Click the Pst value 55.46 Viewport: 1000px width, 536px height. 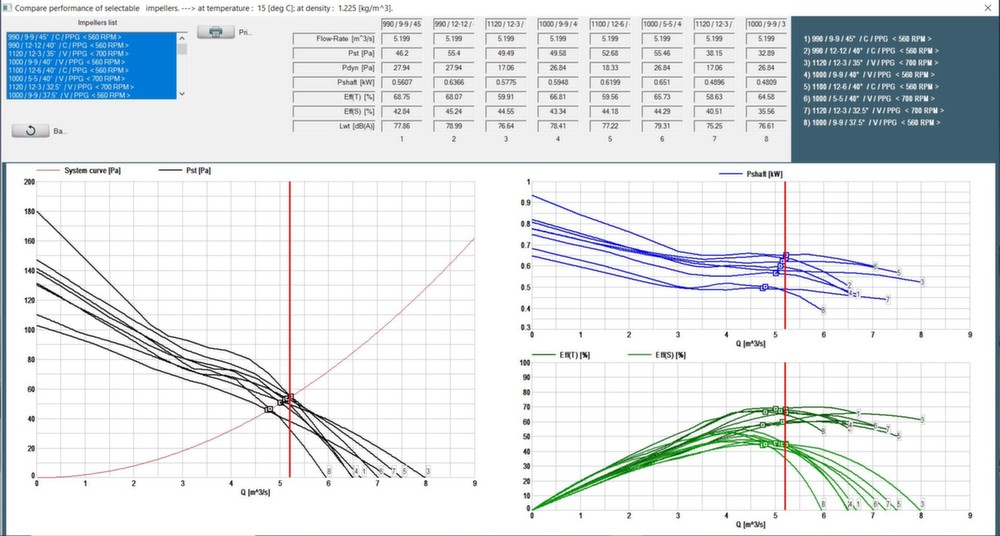point(663,54)
